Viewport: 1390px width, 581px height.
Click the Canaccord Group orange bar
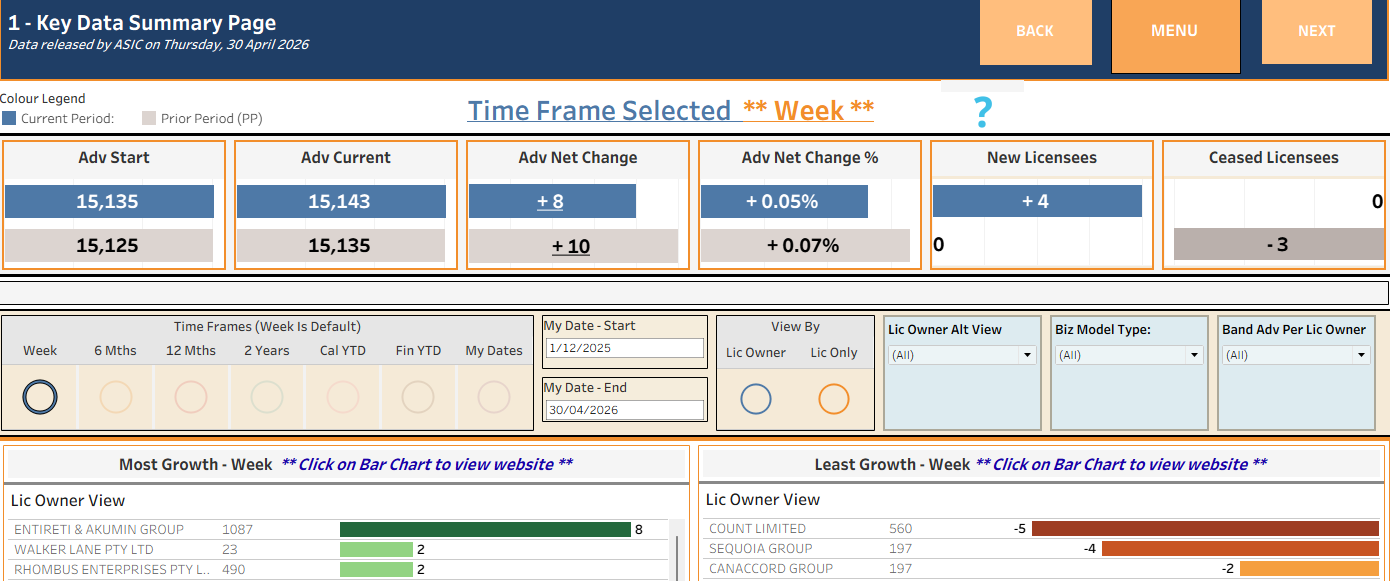click(1310, 568)
